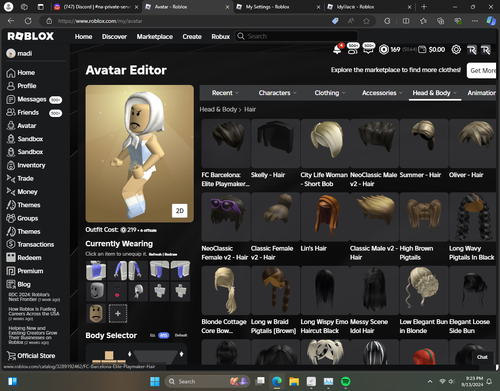Open File Explorer from the taskbar
This screenshot has width=500, height=391.
[294, 381]
